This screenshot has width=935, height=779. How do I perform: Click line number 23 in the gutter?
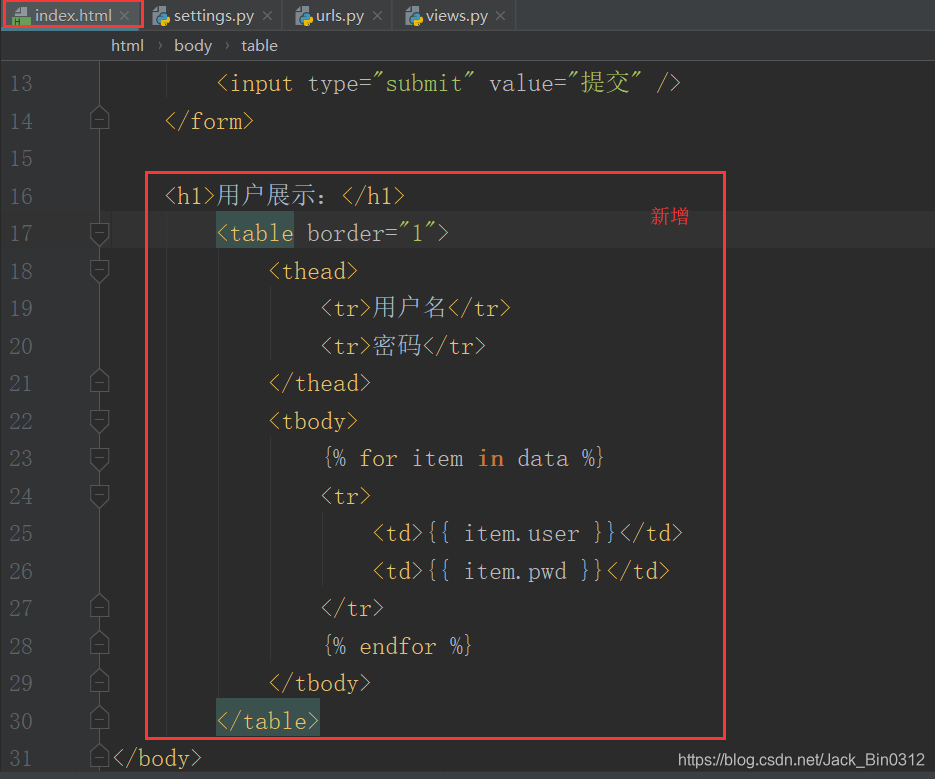click(21, 458)
